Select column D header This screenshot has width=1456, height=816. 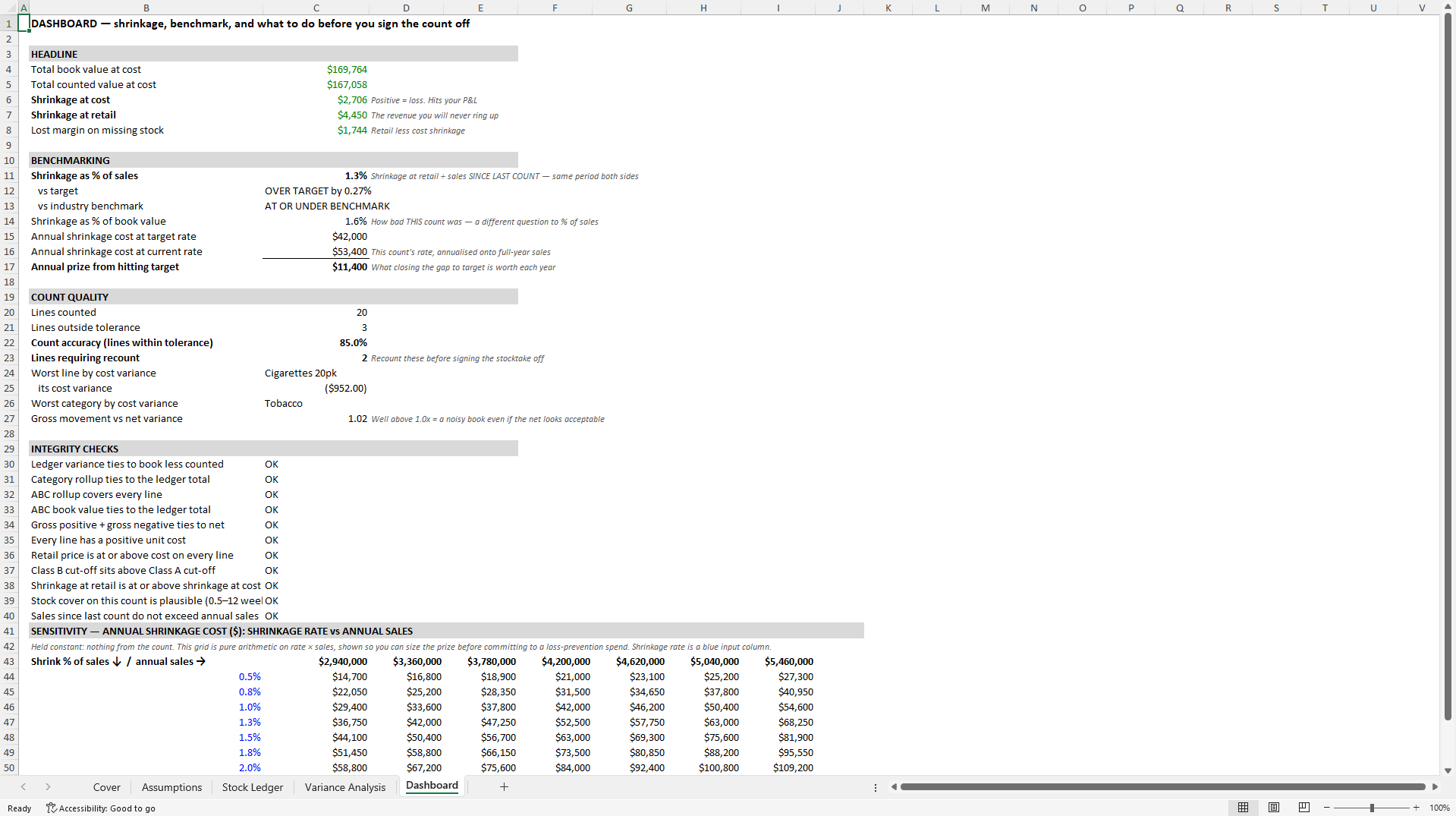[406, 8]
